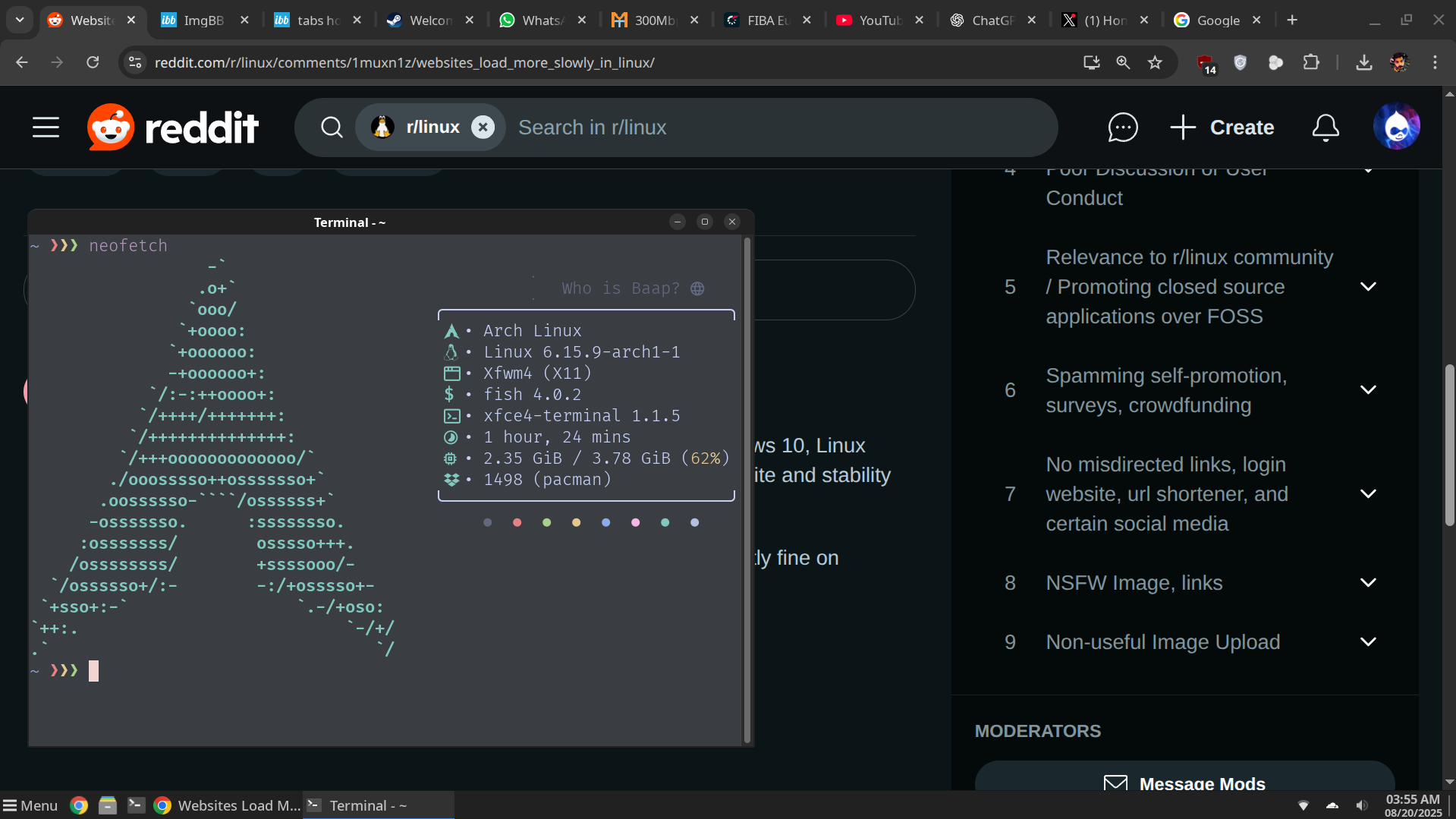Click the Terminal window vertical scrollbar

[747, 490]
